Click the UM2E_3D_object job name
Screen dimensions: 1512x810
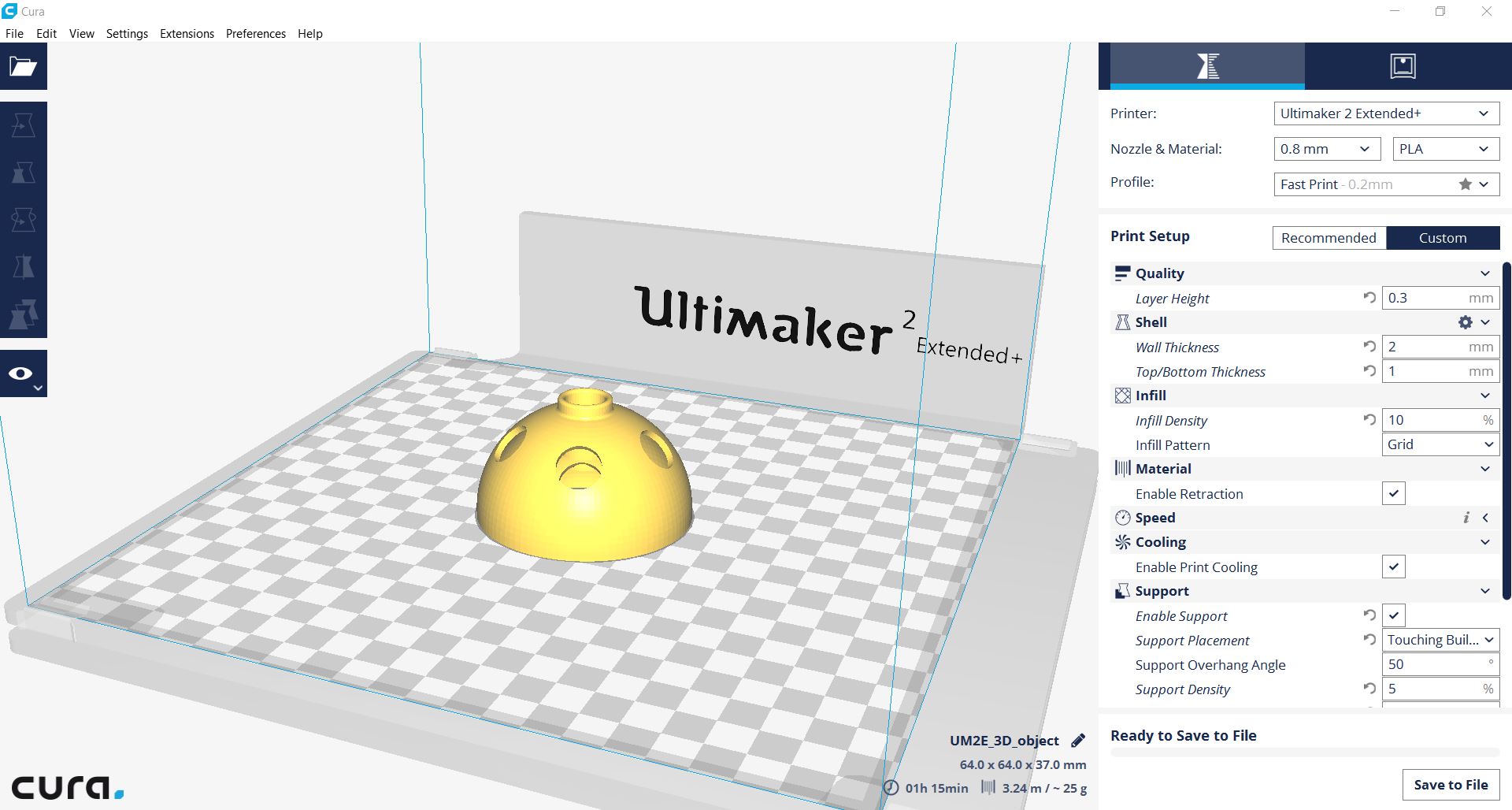pos(1004,741)
